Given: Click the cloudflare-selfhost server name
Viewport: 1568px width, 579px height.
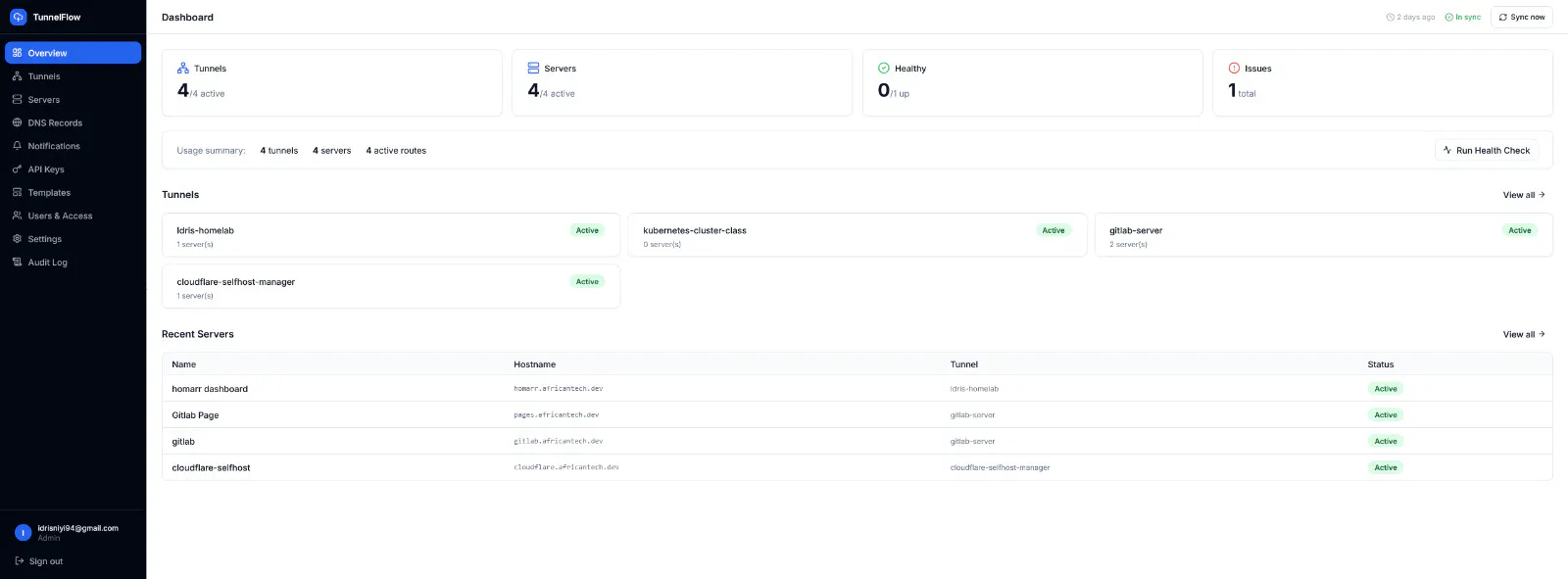Looking at the screenshot, I should pos(211,468).
